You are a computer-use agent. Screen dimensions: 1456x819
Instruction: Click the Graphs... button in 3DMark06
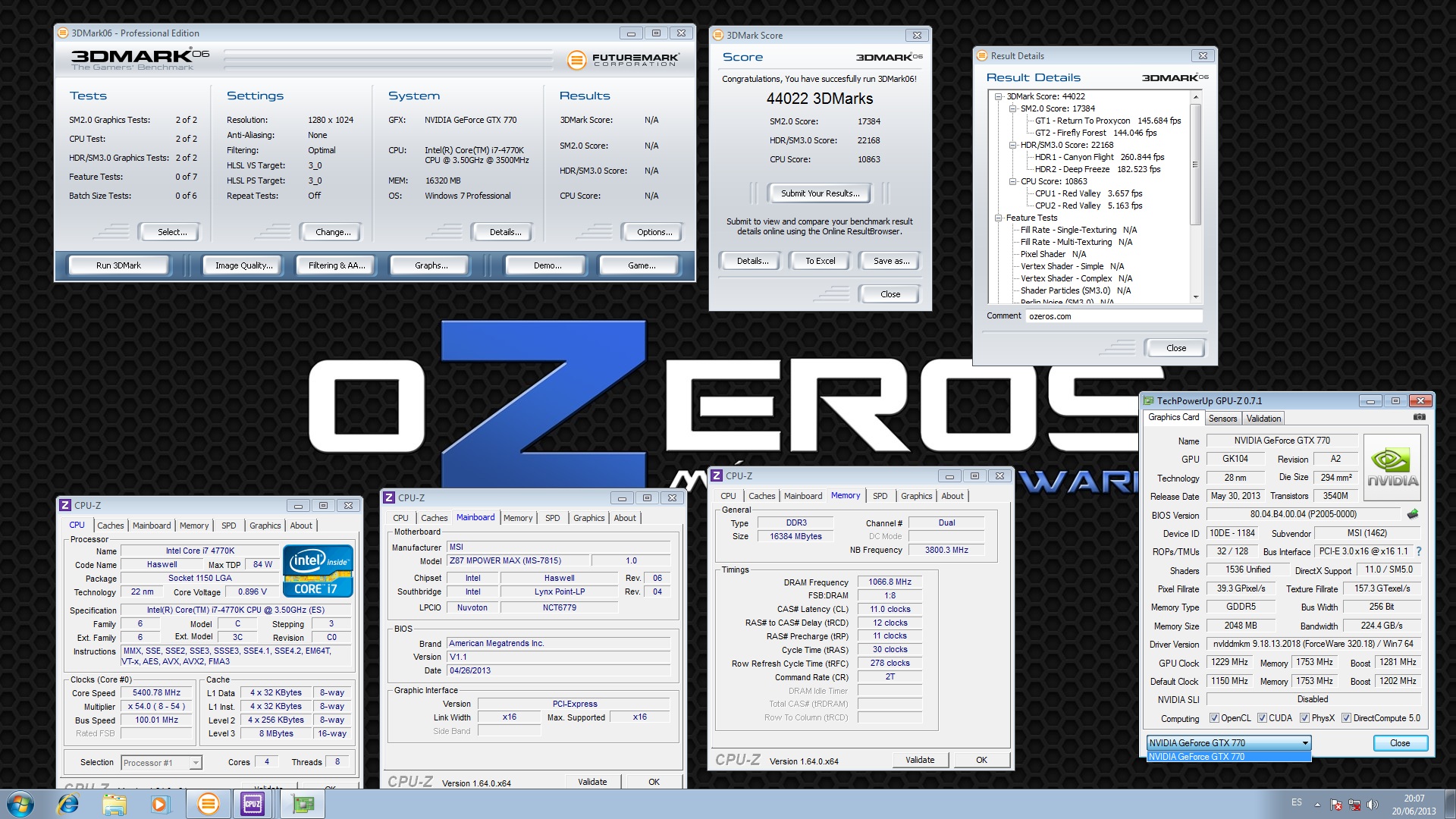431,265
